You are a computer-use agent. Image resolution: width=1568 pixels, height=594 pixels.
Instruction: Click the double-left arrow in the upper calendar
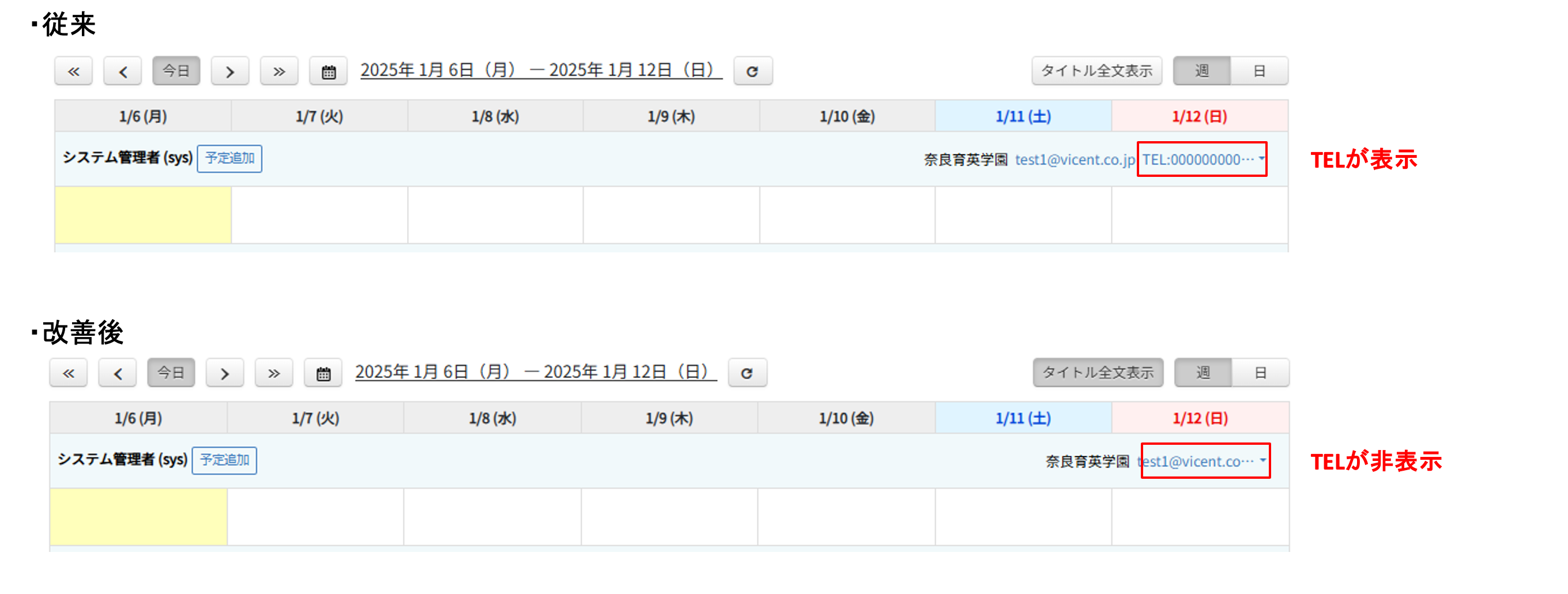73,71
